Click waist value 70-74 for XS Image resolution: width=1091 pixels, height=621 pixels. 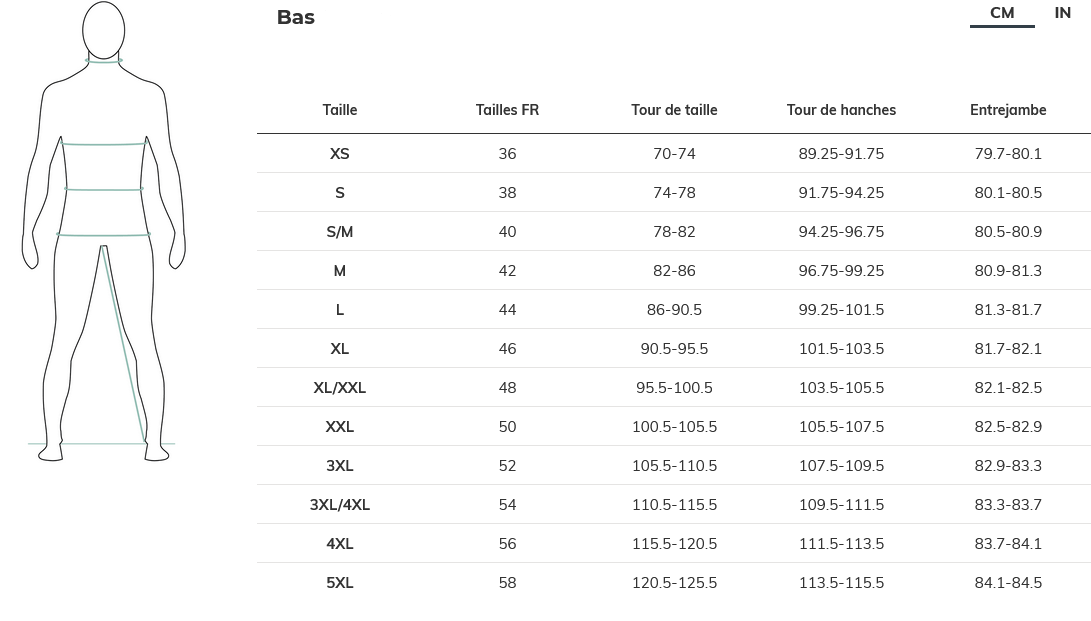pos(674,154)
